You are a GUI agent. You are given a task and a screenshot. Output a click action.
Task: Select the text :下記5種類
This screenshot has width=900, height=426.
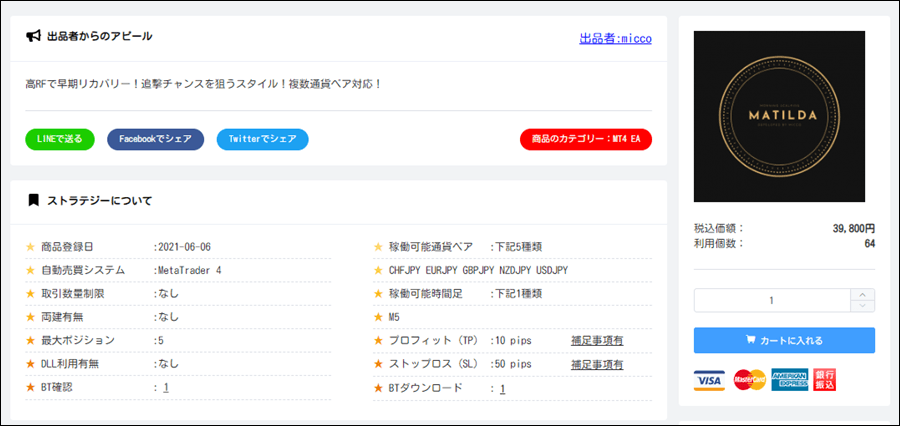click(515, 247)
